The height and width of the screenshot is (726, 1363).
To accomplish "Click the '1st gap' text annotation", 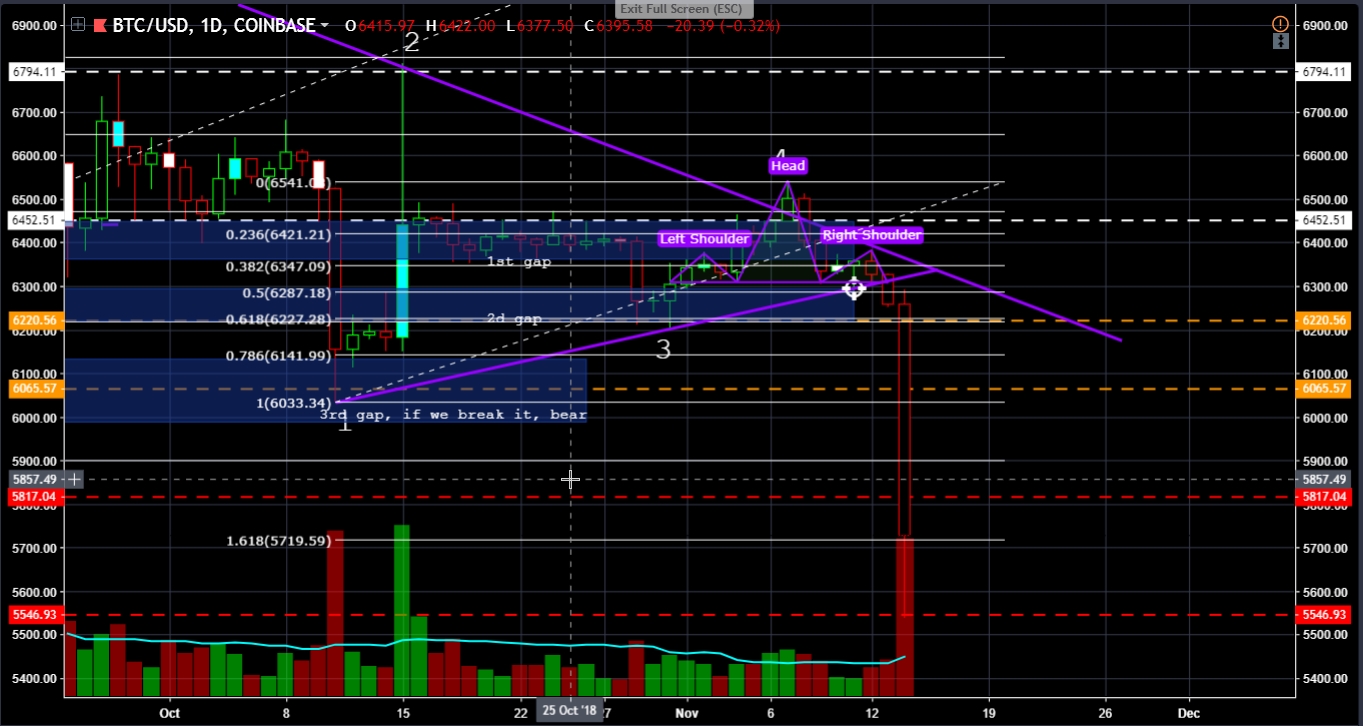I will pyautogui.click(x=519, y=261).
